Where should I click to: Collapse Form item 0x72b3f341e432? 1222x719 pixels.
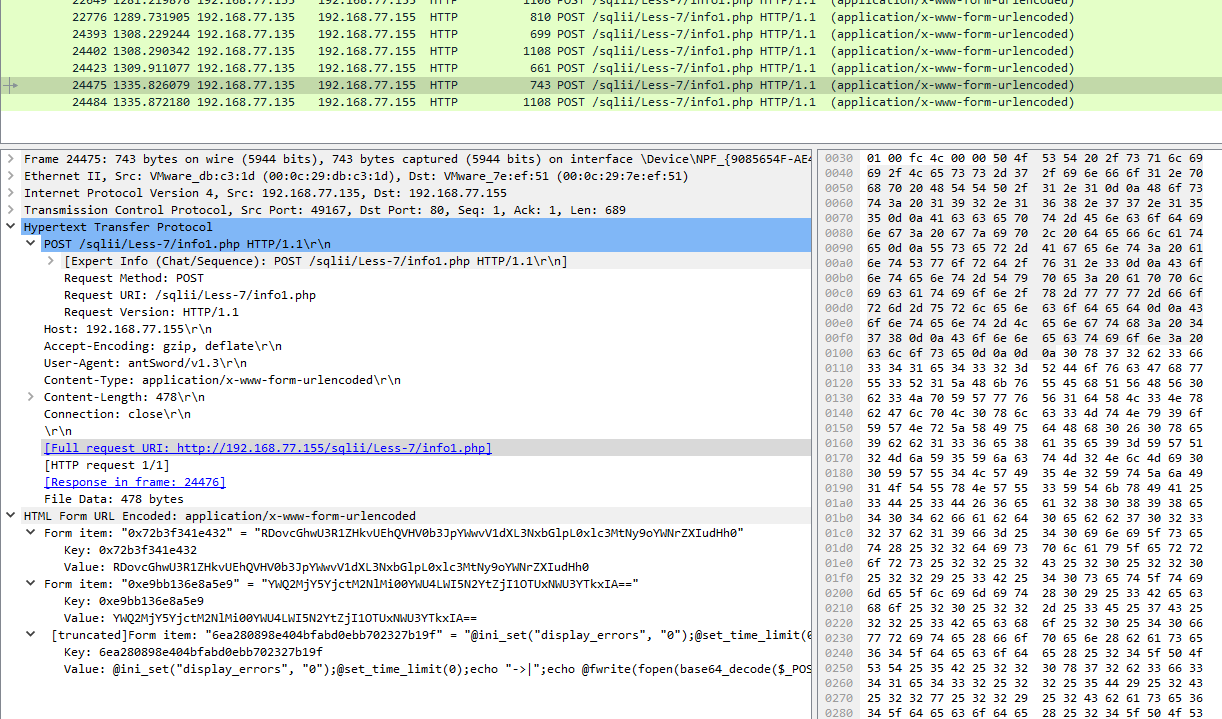click(31, 533)
